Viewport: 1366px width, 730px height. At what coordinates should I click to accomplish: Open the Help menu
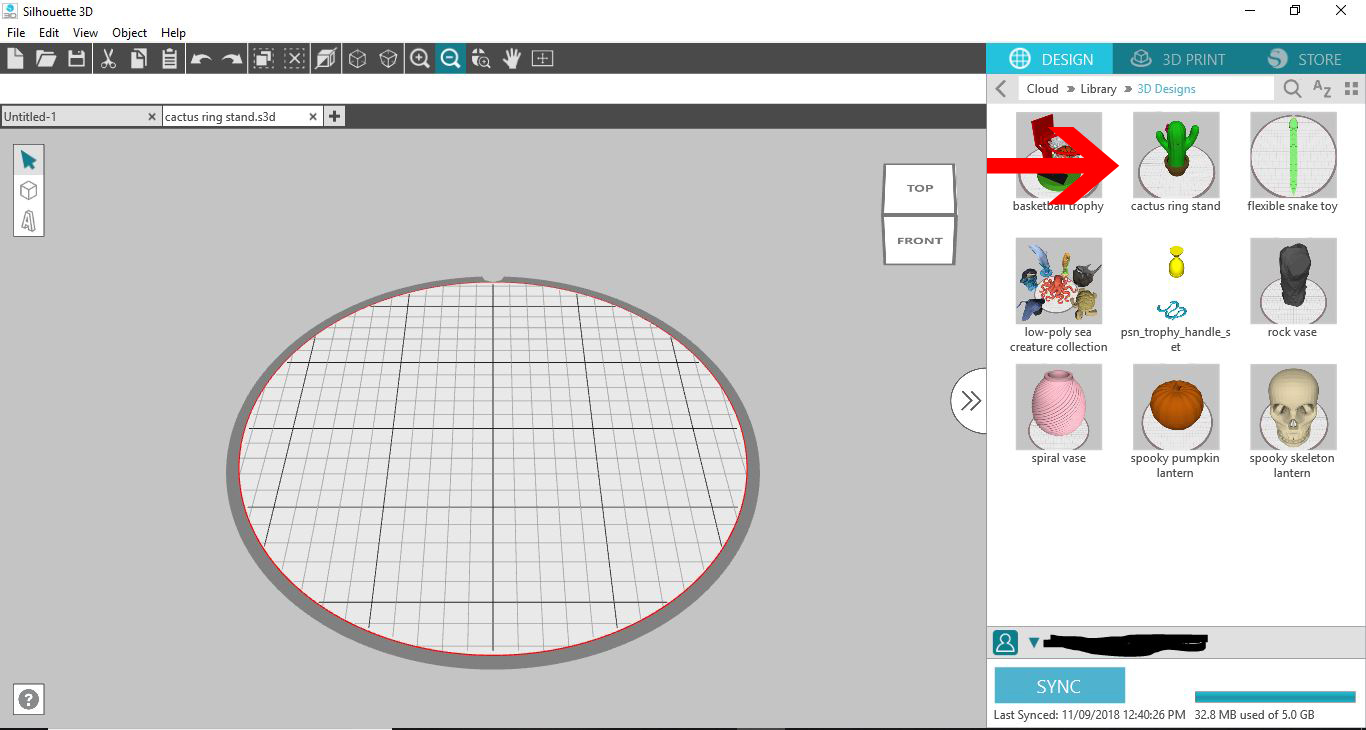tap(173, 33)
